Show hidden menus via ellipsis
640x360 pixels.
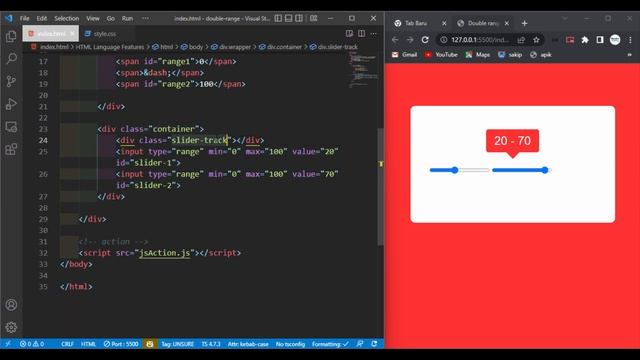coord(145,18)
